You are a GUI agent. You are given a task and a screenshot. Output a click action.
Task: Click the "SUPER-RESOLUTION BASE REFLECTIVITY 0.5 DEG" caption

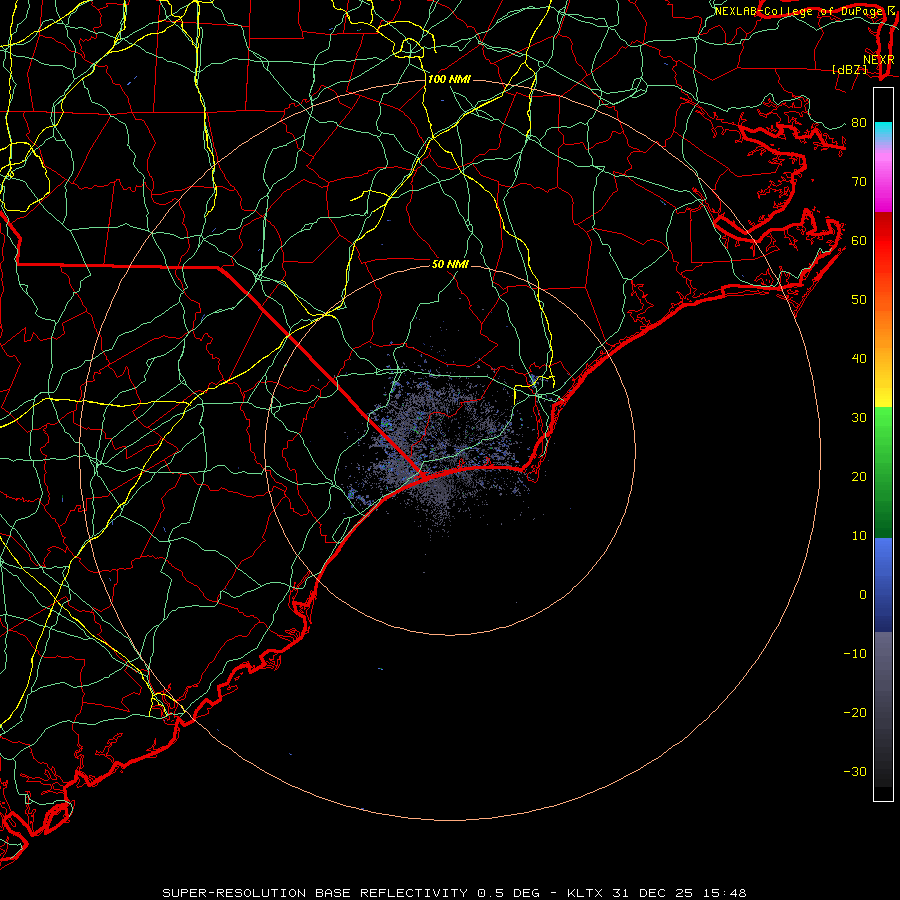351,893
